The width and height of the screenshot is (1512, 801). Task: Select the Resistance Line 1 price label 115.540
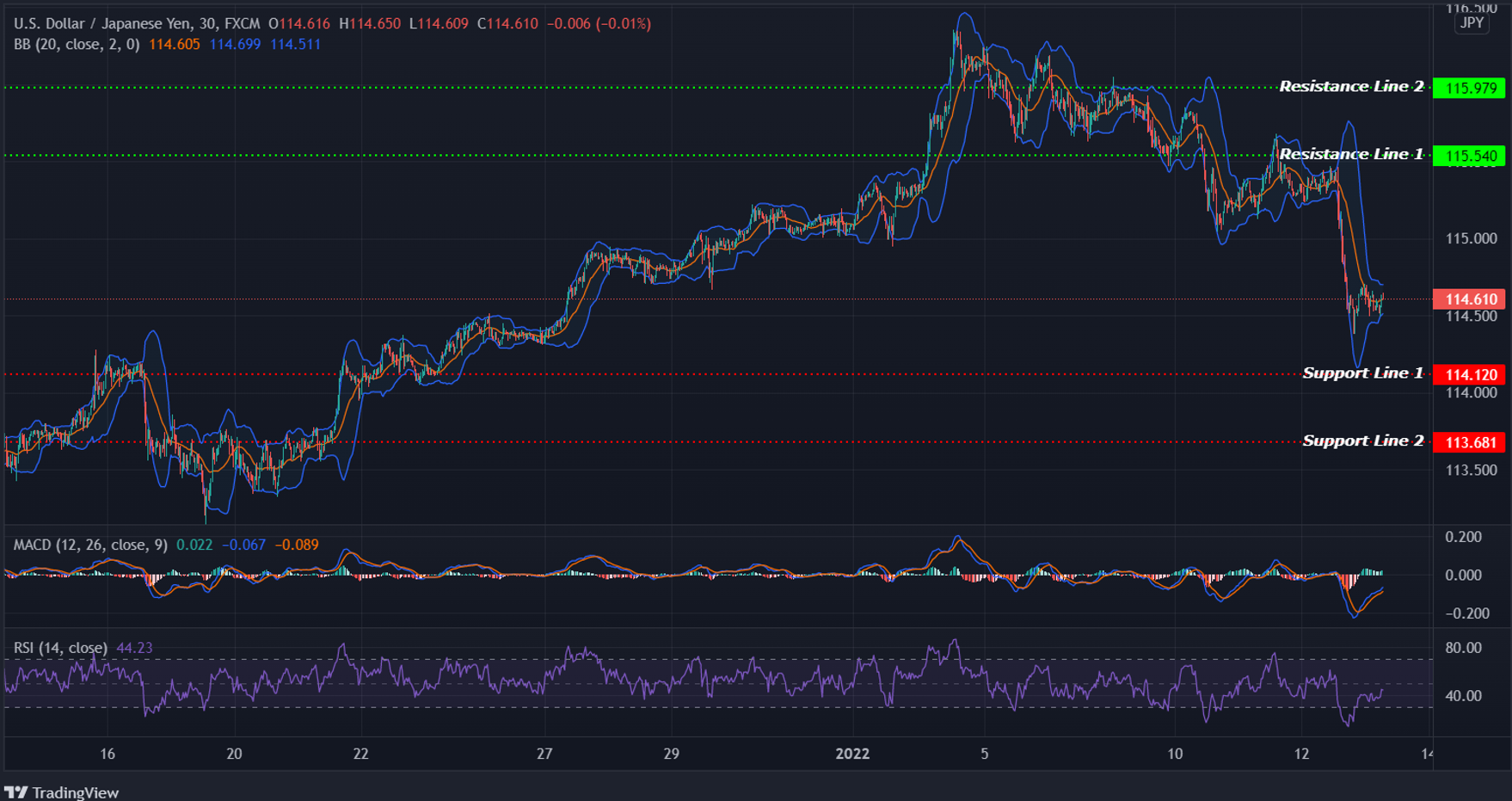point(1469,156)
